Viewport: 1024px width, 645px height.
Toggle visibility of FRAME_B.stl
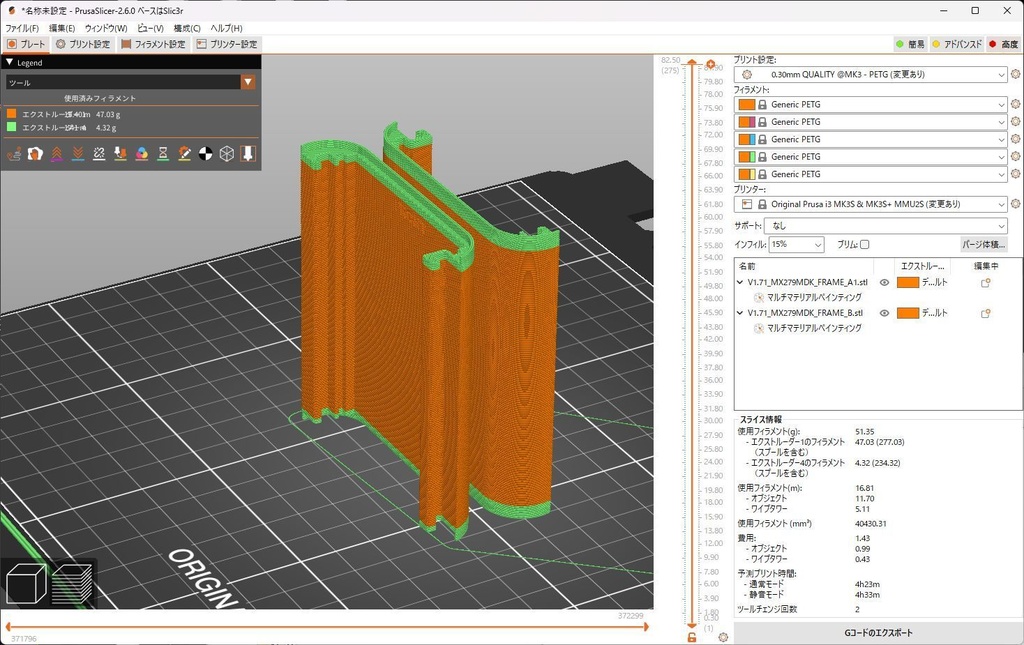(x=884, y=313)
